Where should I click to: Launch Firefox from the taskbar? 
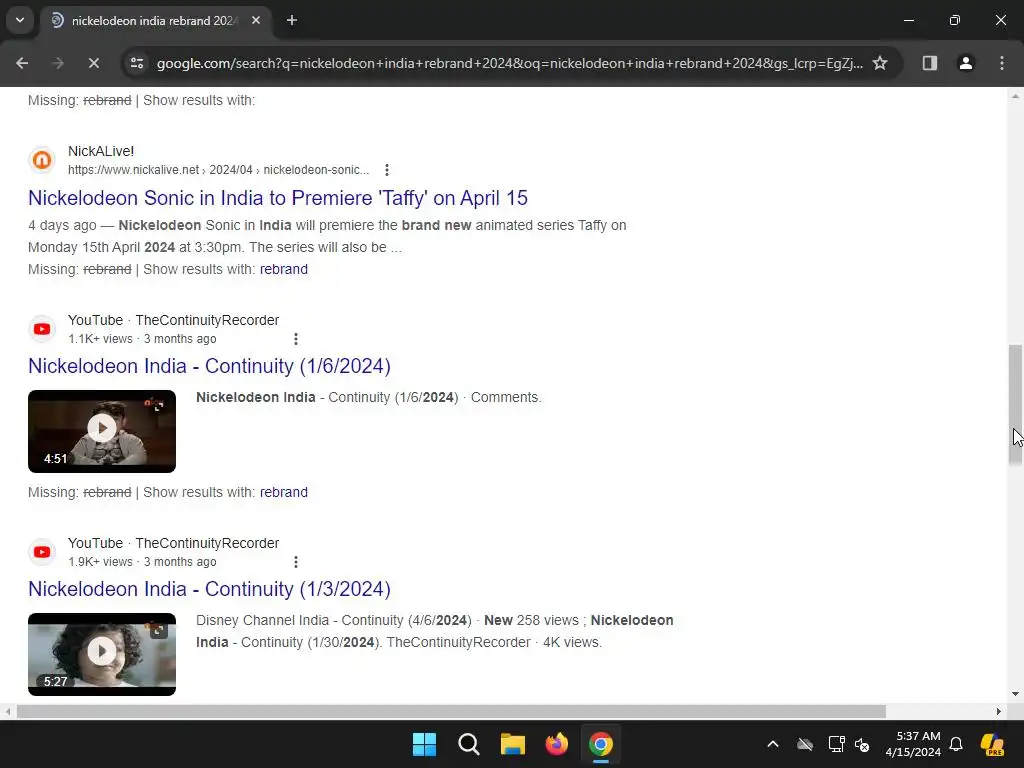556,744
